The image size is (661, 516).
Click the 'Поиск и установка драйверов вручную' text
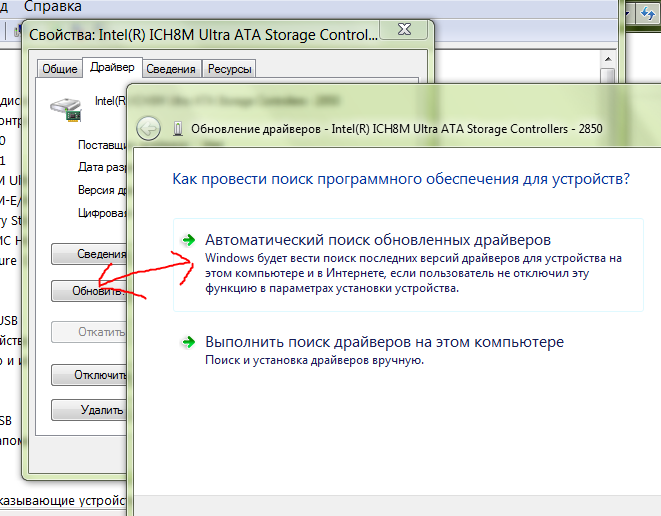click(x=314, y=360)
